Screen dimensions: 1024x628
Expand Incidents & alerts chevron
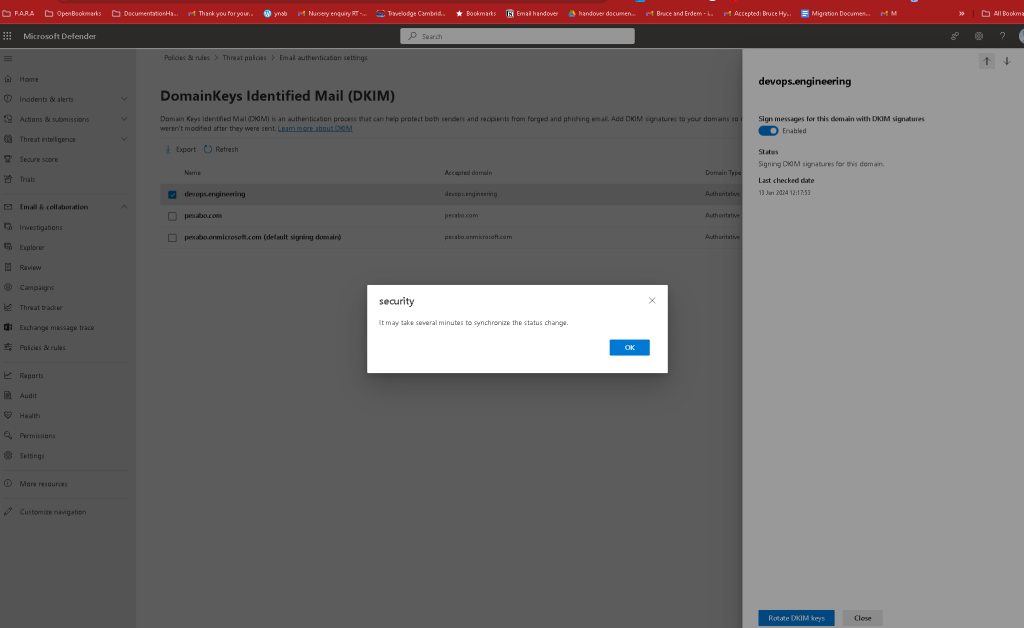tap(124, 99)
